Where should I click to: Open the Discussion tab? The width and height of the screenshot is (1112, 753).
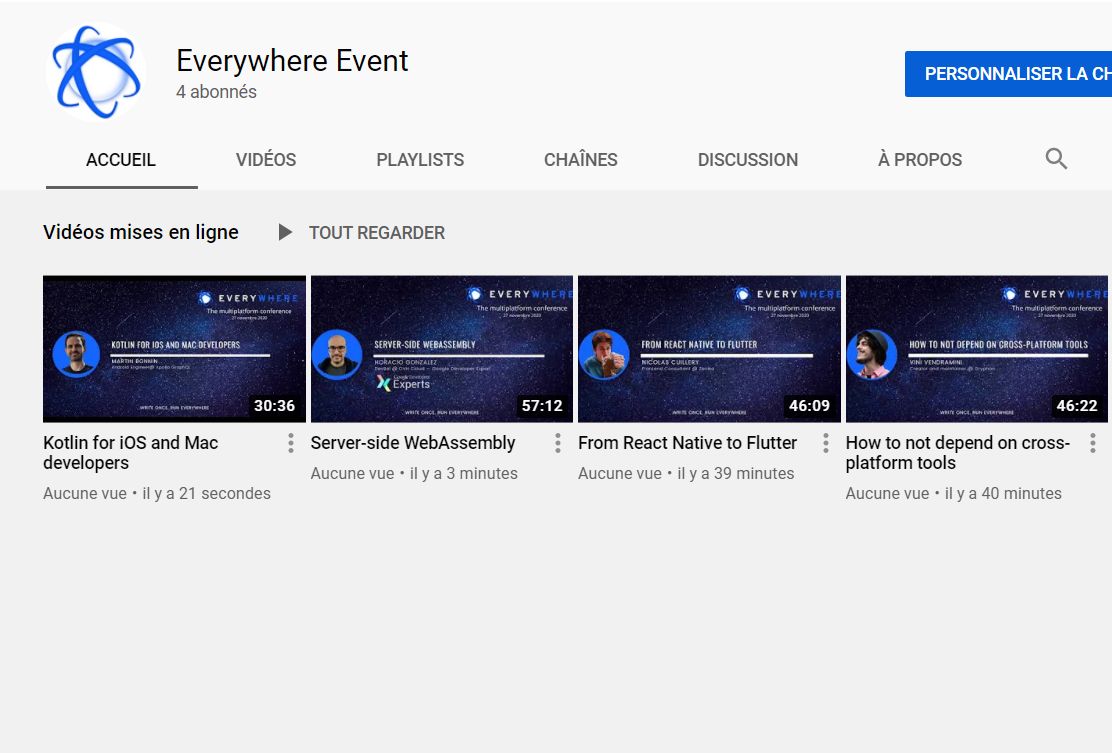pos(747,160)
